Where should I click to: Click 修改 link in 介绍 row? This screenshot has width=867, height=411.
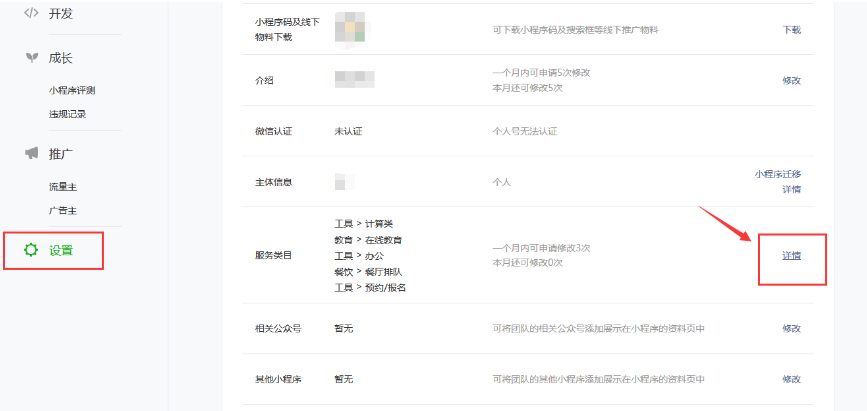tap(791, 80)
